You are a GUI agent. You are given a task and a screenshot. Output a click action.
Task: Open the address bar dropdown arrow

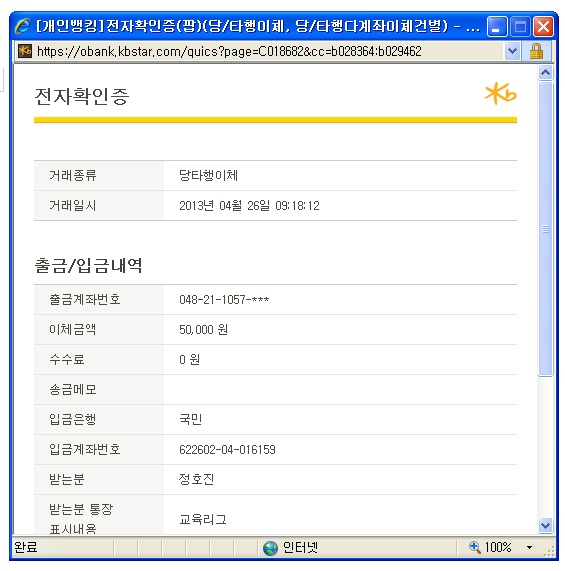[512, 51]
